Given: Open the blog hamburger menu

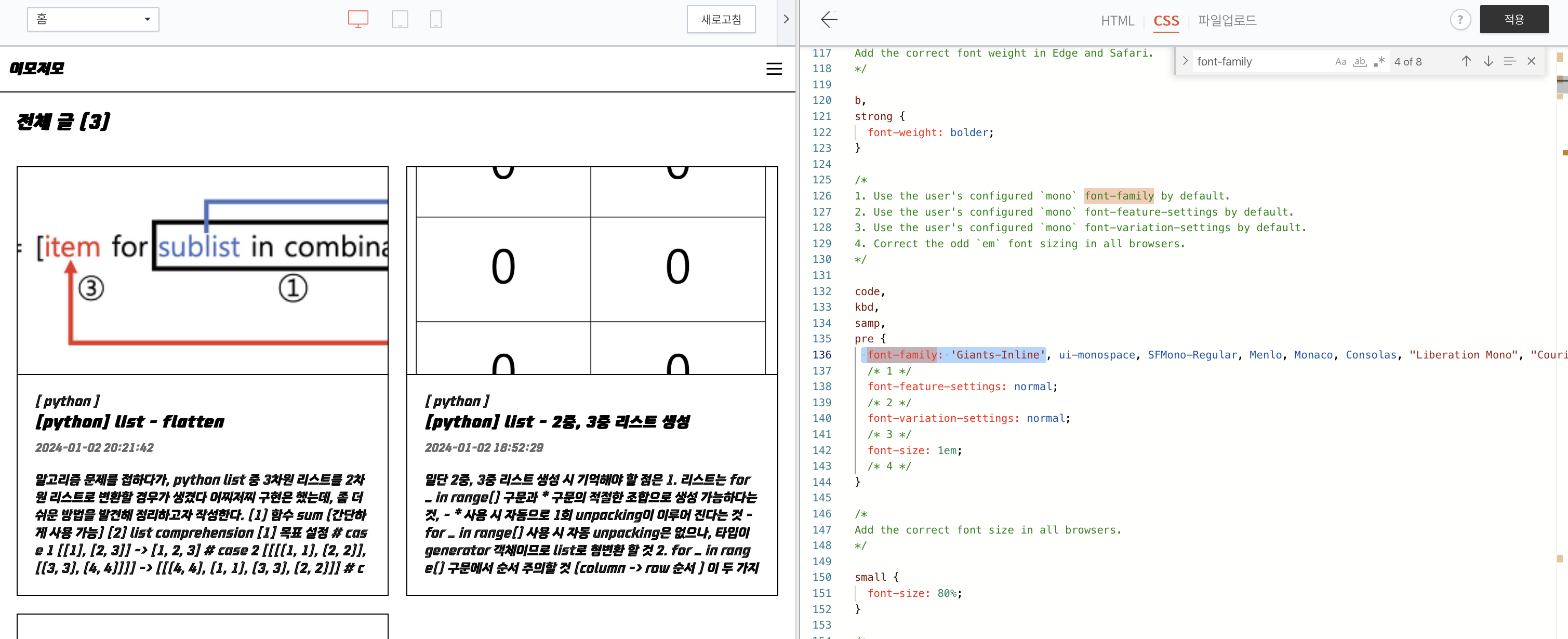Looking at the screenshot, I should click(x=774, y=69).
